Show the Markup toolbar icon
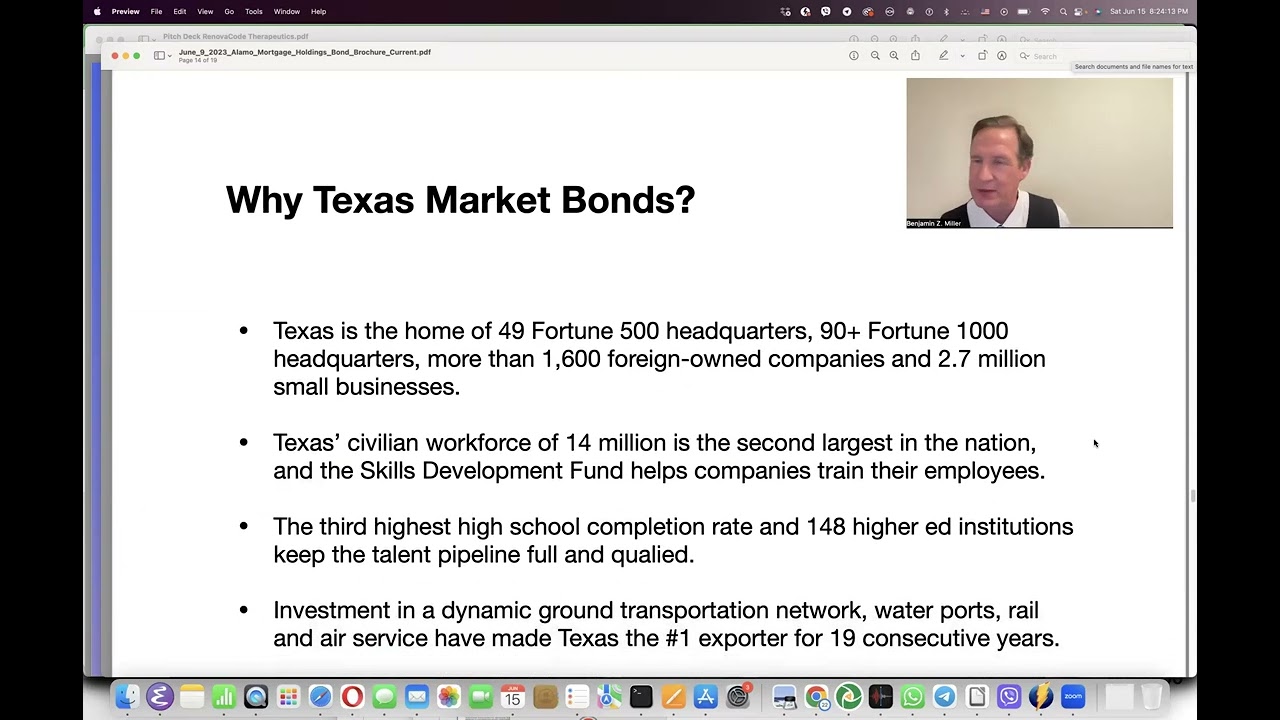The height and width of the screenshot is (720, 1280). point(1001,56)
